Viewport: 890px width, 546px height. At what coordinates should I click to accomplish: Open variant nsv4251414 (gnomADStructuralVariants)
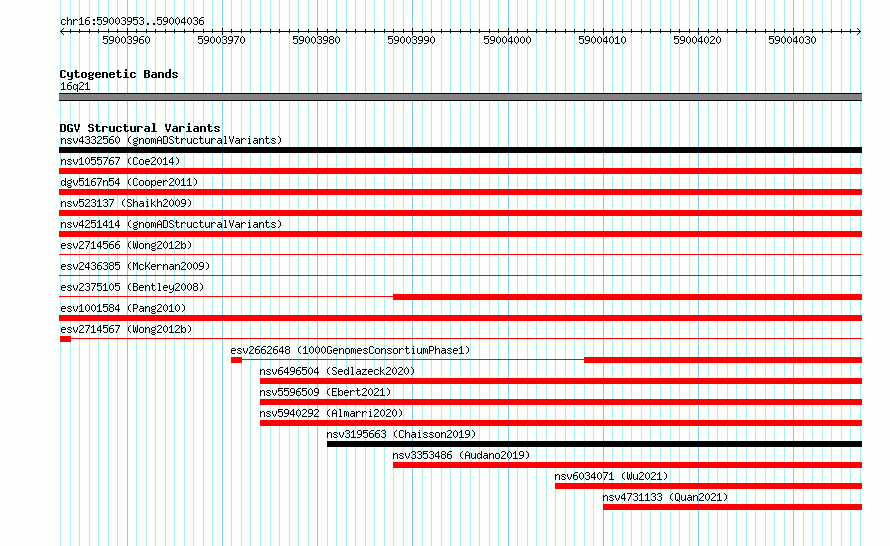171,224
